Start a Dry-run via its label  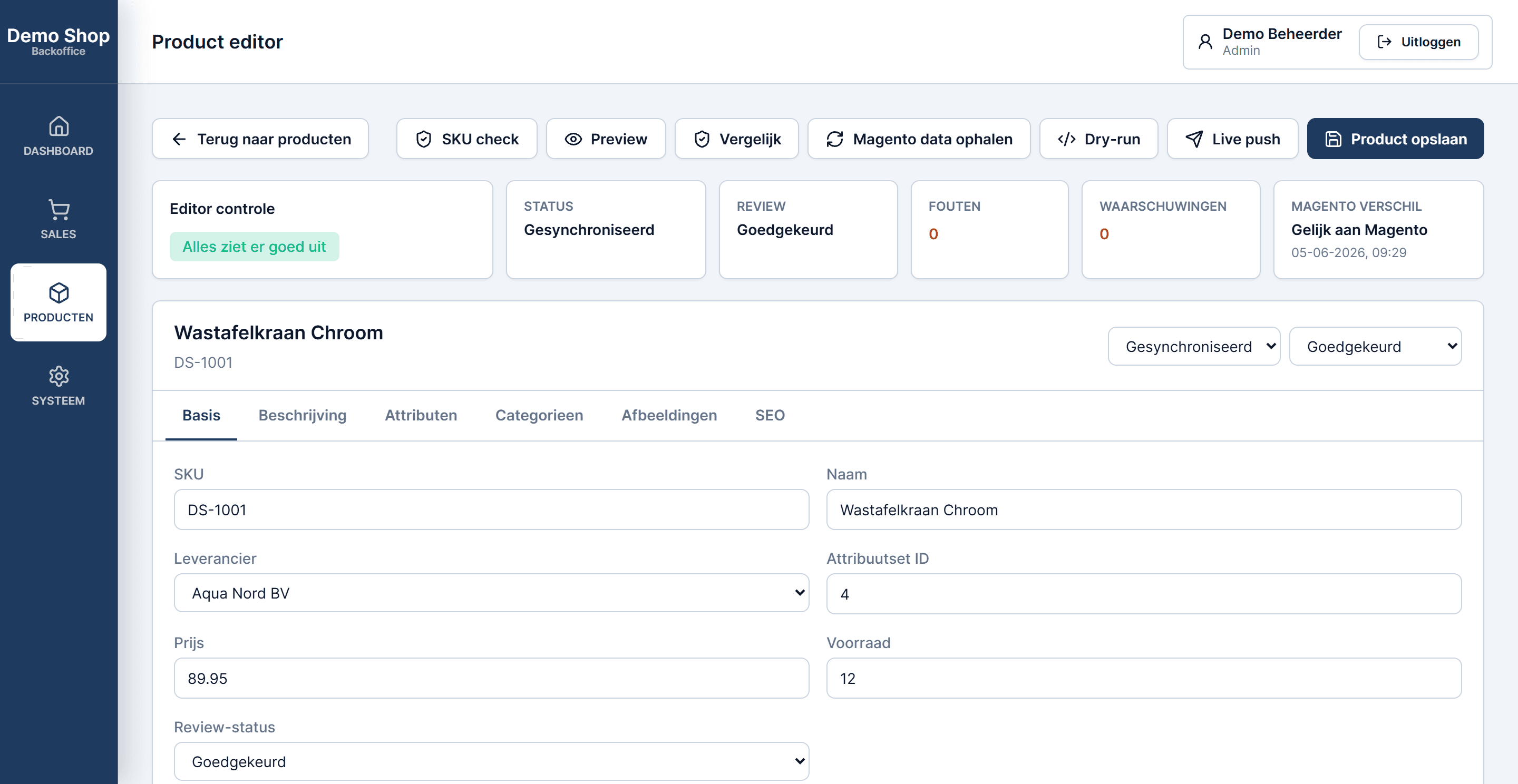1113,139
